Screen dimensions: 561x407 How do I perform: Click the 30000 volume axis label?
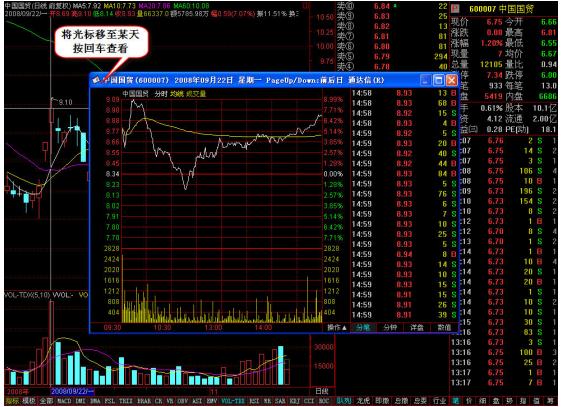tap(323, 347)
